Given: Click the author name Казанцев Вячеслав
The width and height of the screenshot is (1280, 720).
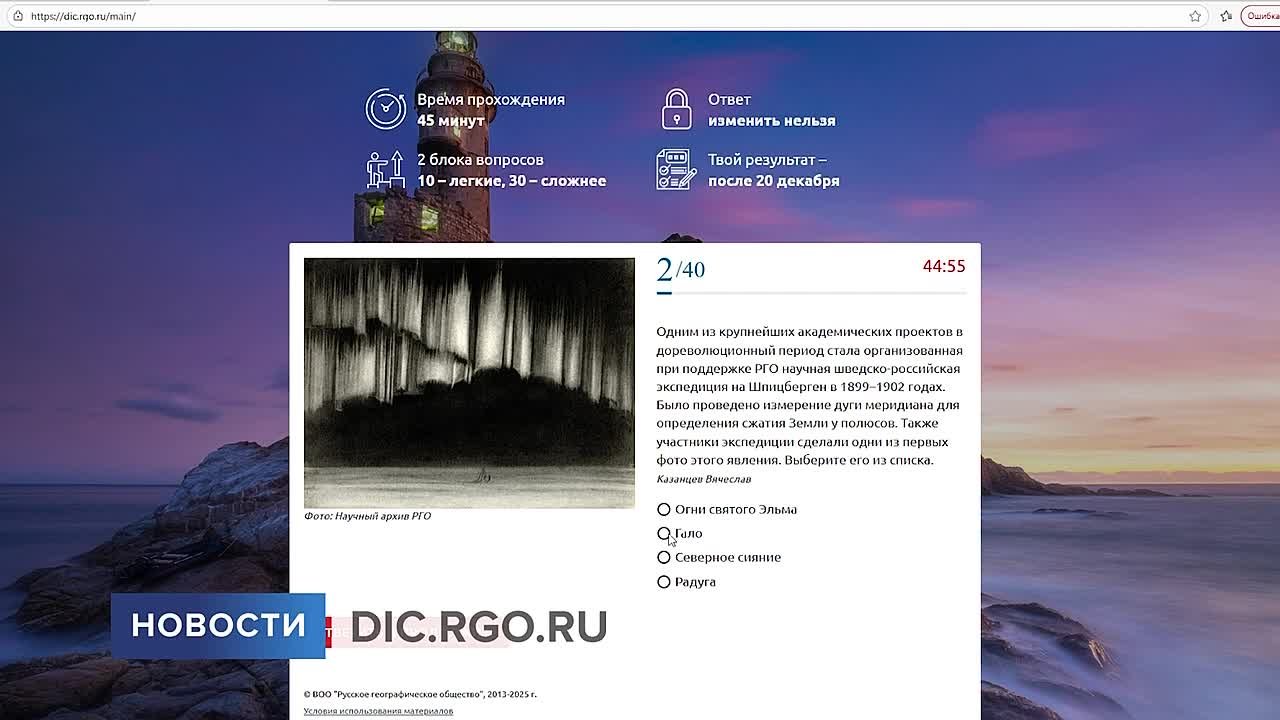Looking at the screenshot, I should (703, 479).
